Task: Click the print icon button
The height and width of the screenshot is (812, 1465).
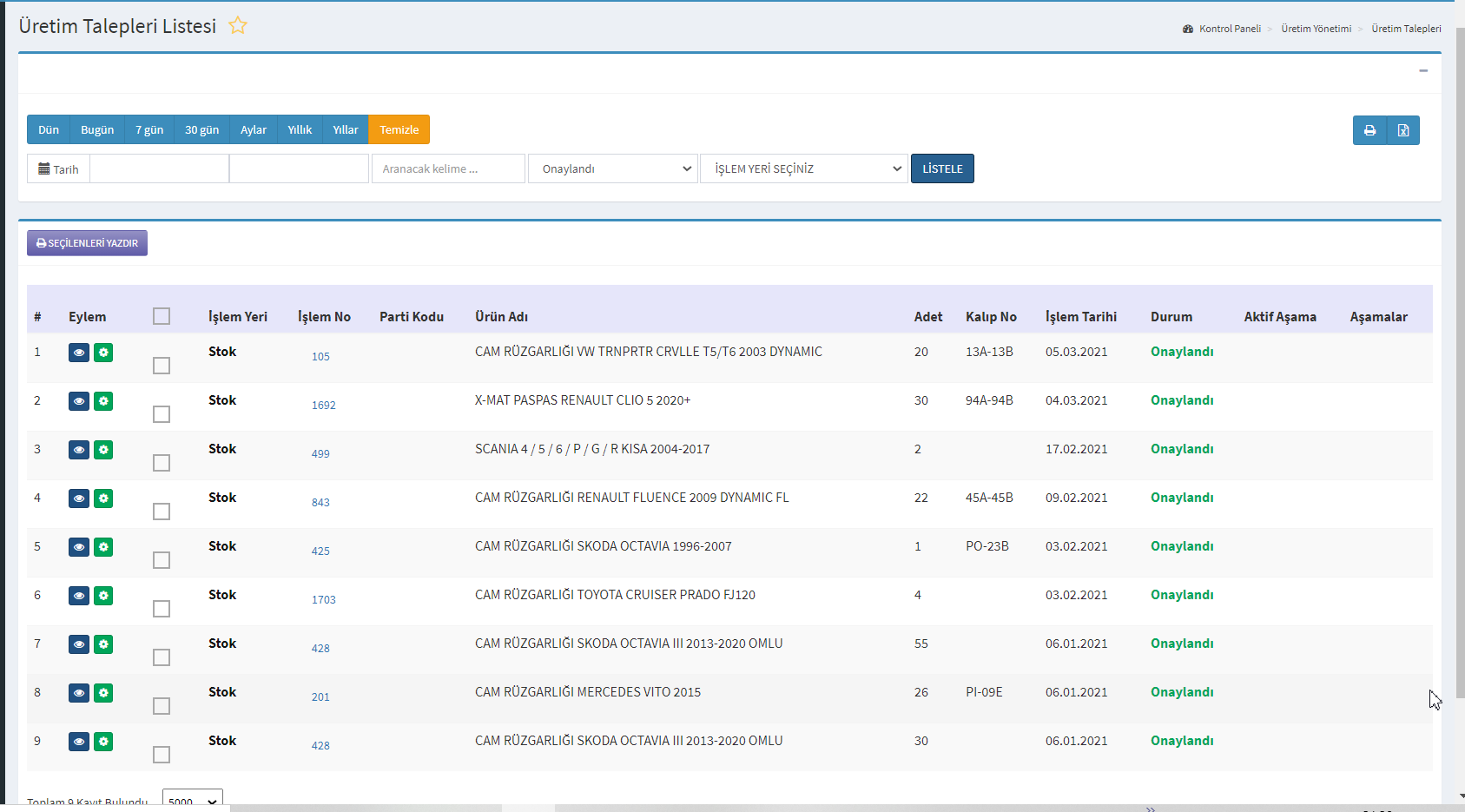Action: pyautogui.click(x=1369, y=130)
